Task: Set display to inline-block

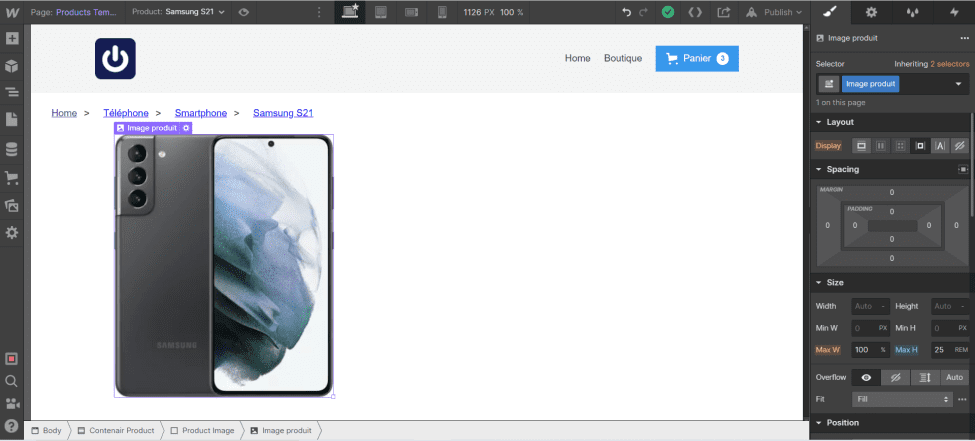Action: pos(920,146)
